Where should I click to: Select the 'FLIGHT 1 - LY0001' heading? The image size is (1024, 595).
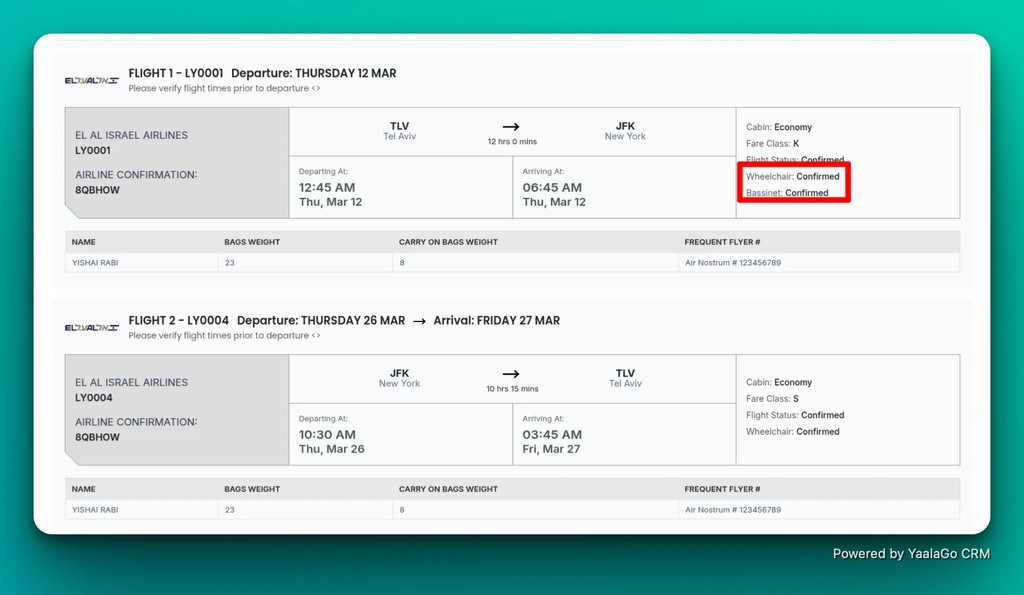[x=176, y=73]
